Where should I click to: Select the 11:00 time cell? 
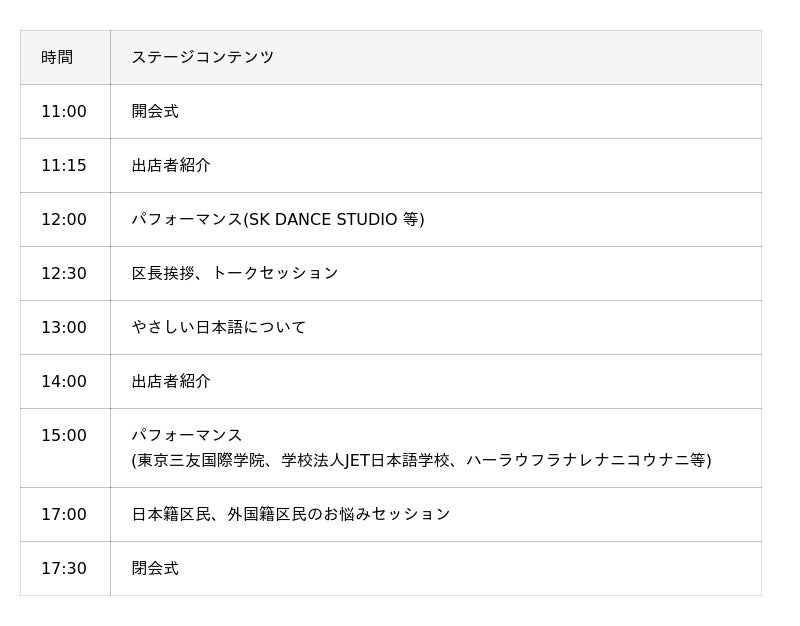coord(64,112)
